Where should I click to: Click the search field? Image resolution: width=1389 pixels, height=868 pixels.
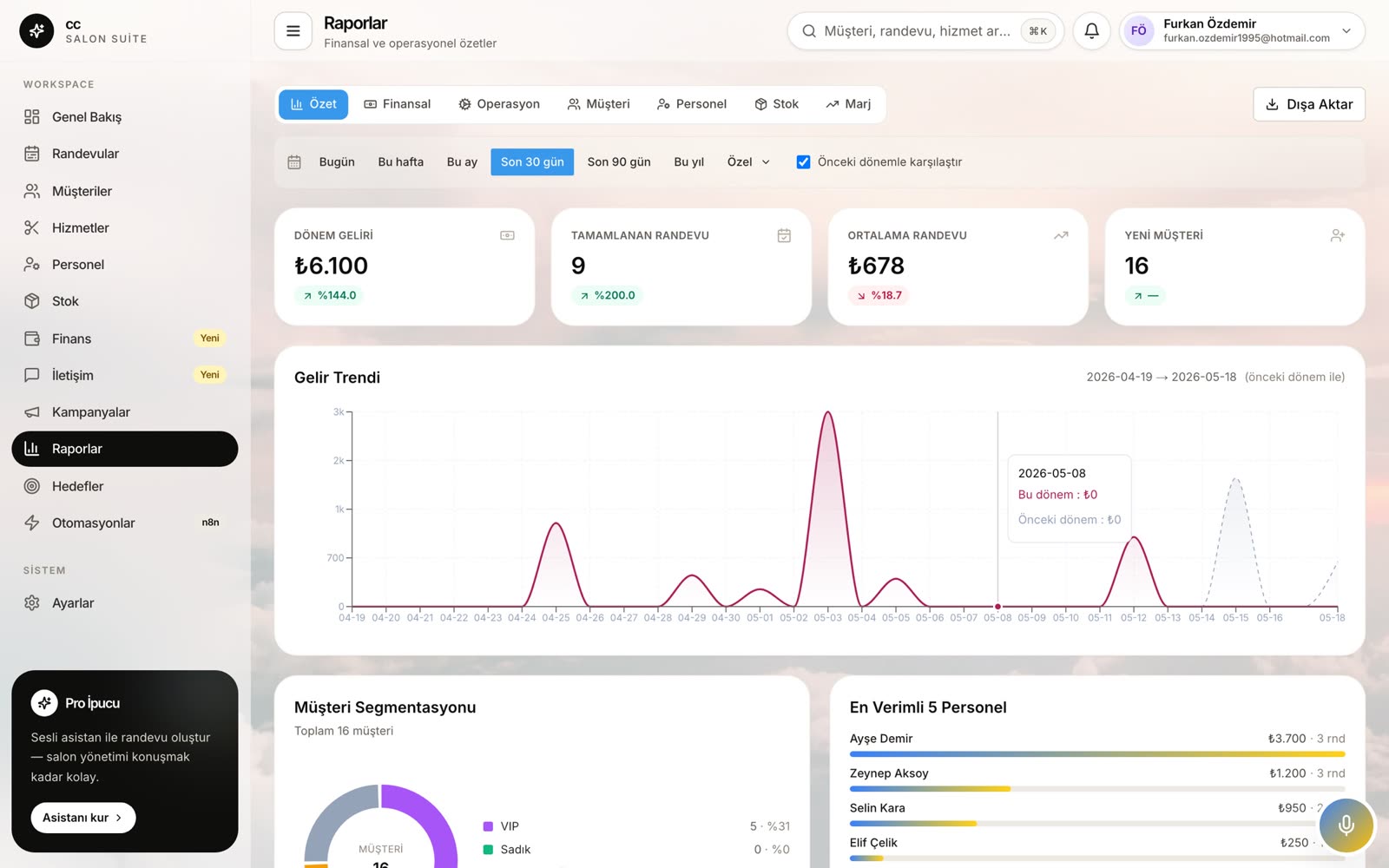(x=925, y=31)
